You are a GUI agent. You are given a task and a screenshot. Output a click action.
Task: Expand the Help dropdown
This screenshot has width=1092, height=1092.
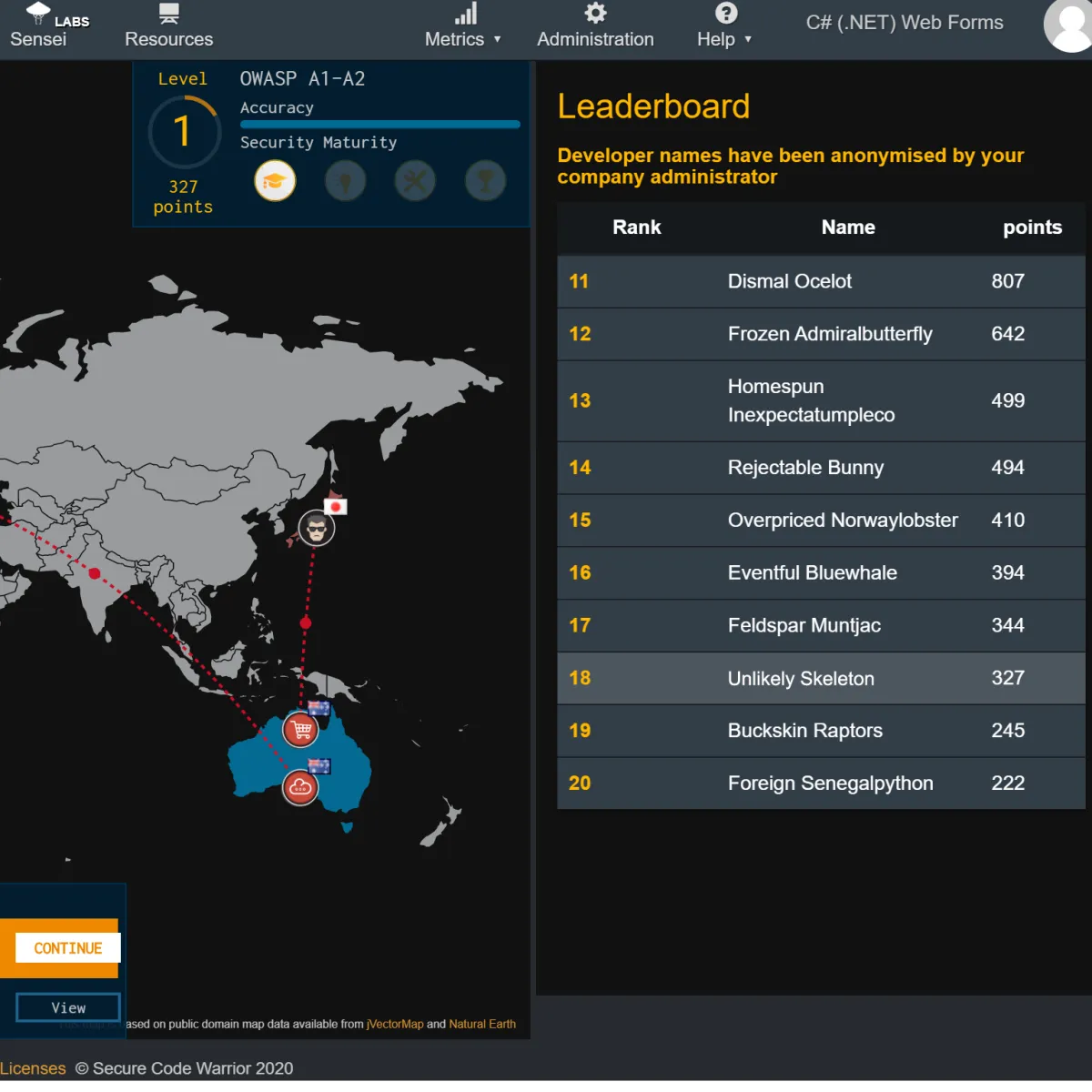(723, 39)
